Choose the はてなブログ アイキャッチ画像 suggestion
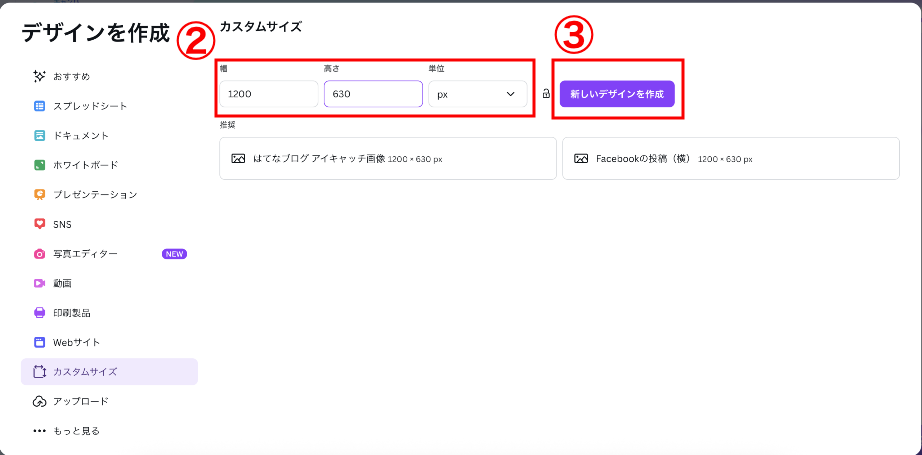Viewport: 922px width, 455px height. pyautogui.click(x=387, y=159)
